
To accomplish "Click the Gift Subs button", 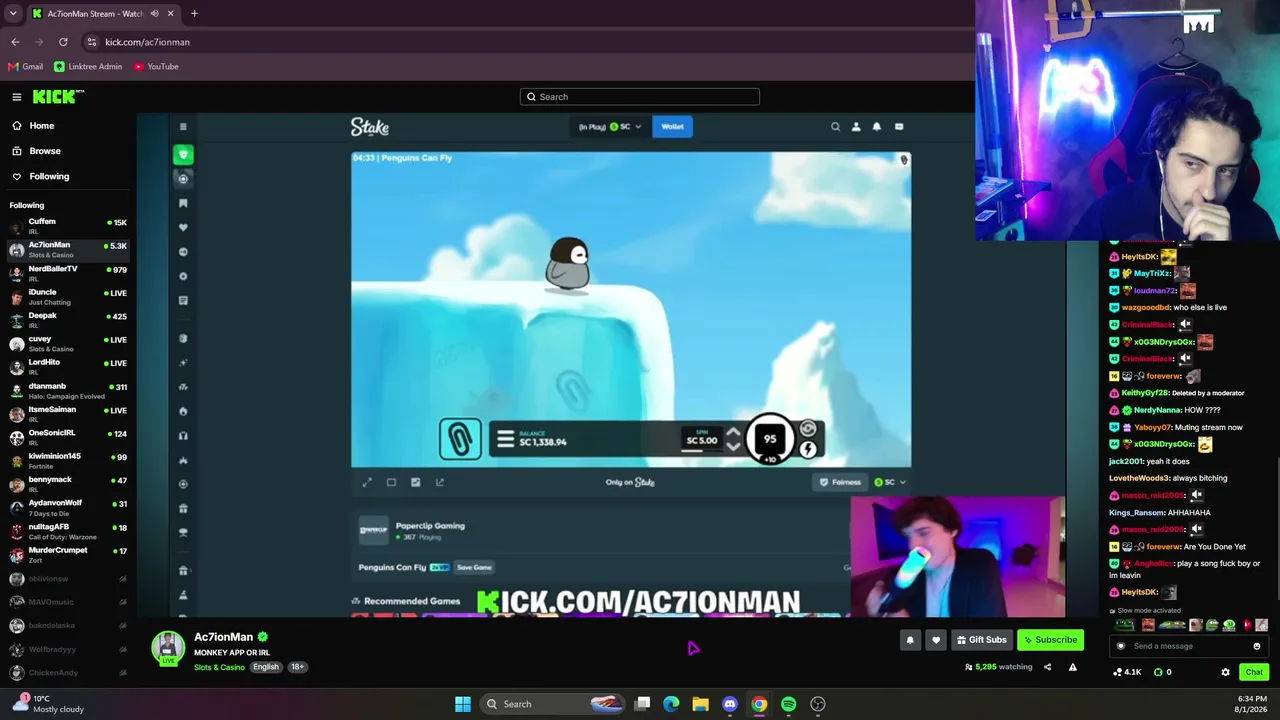I will tap(982, 640).
